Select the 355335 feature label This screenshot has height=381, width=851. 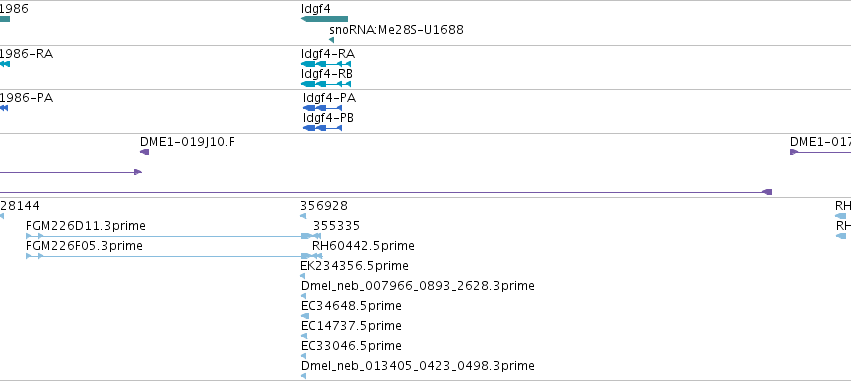click(x=336, y=226)
